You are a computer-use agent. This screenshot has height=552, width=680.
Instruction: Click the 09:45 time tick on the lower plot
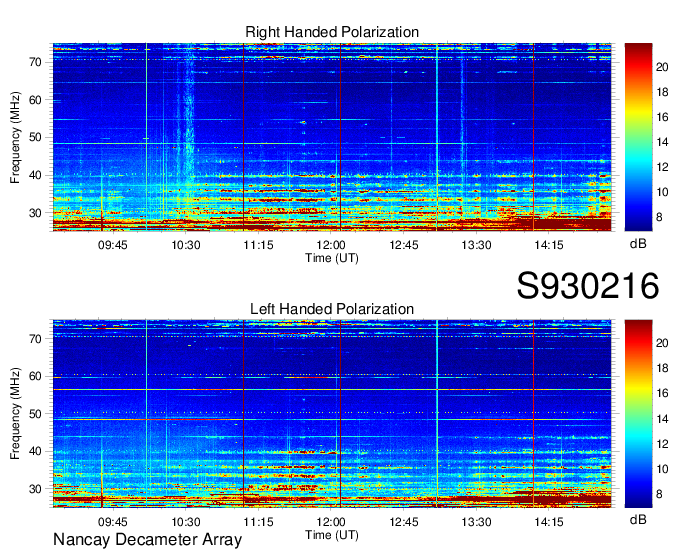(113, 522)
